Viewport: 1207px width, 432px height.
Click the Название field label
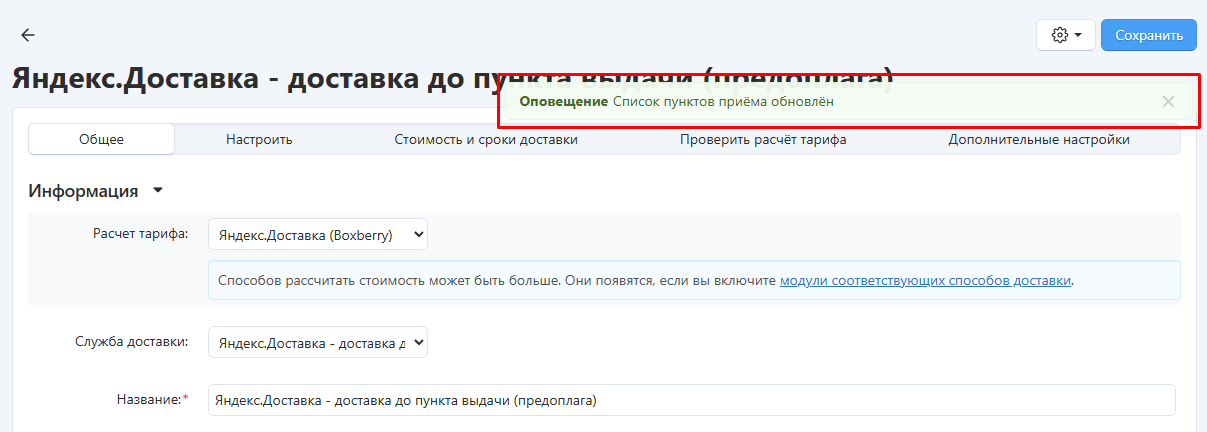pyautogui.click(x=152, y=399)
